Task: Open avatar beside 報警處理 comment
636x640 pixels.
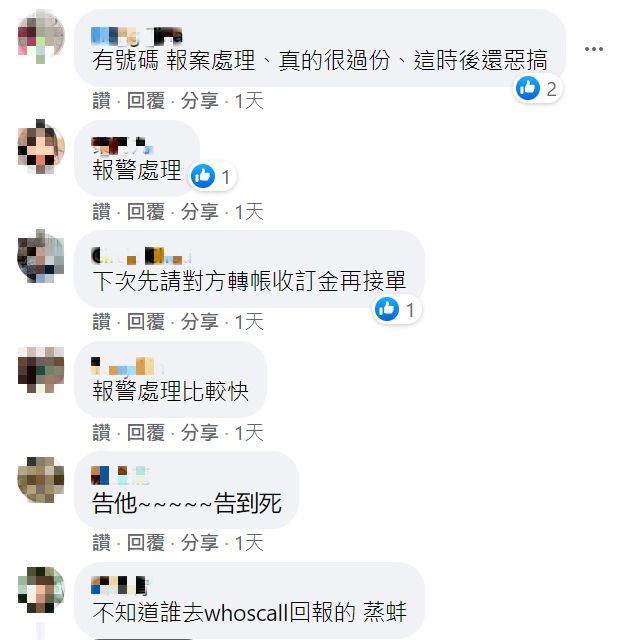Action: point(41,146)
